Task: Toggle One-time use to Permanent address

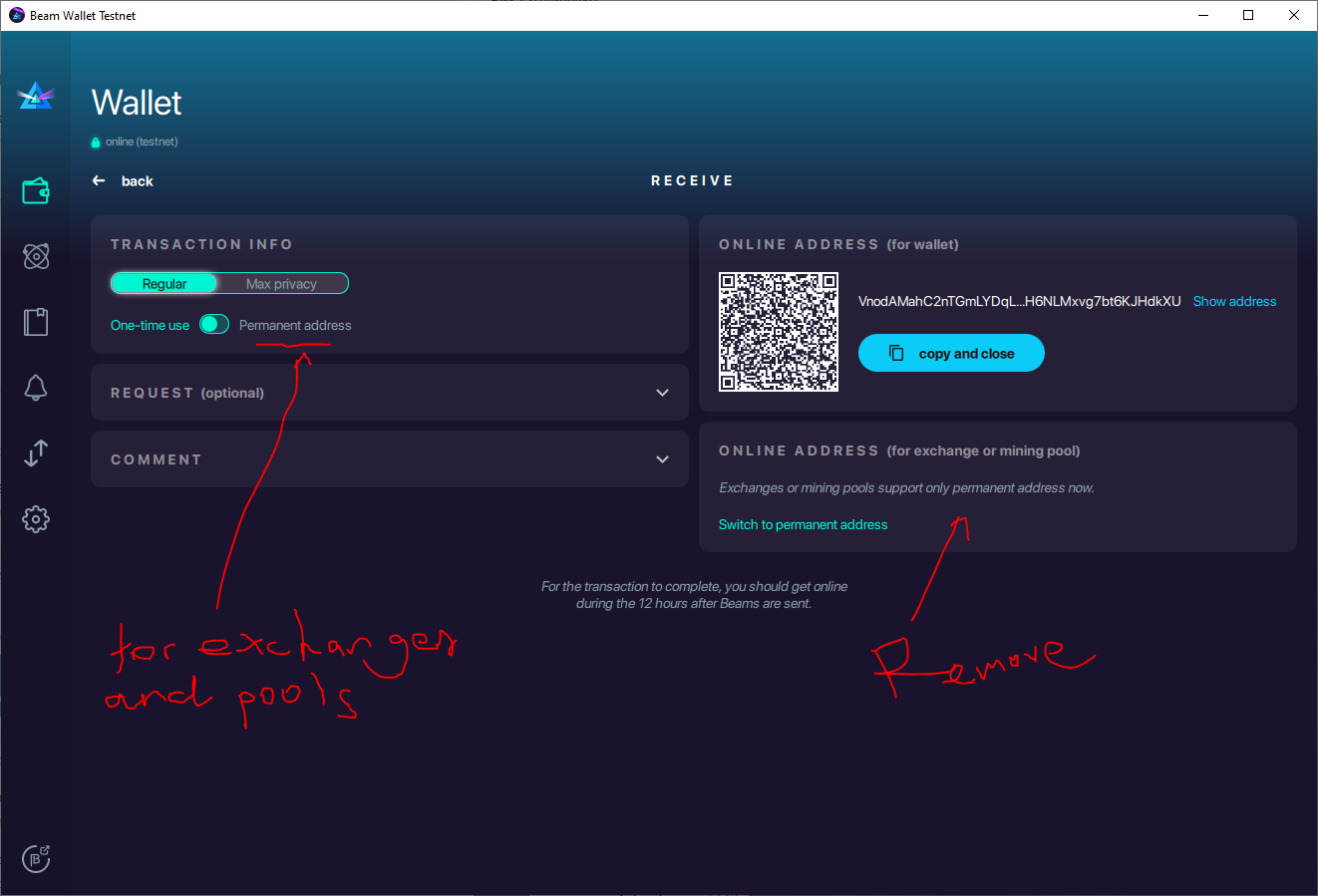Action: coord(213,324)
